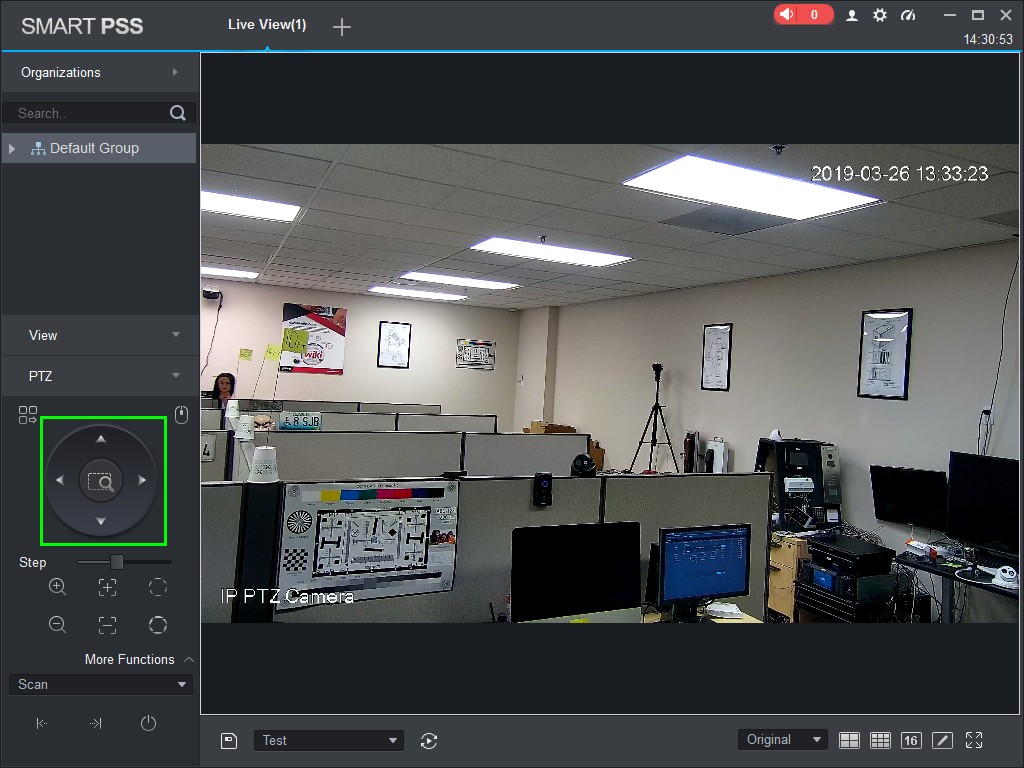
Task: Switch to 16-window layout
Action: 911,740
